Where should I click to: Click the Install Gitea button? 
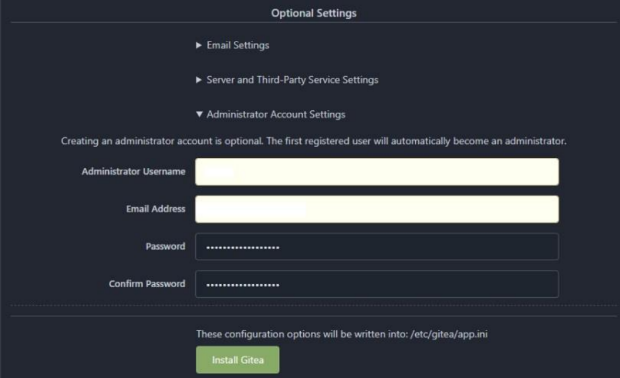[238, 360]
